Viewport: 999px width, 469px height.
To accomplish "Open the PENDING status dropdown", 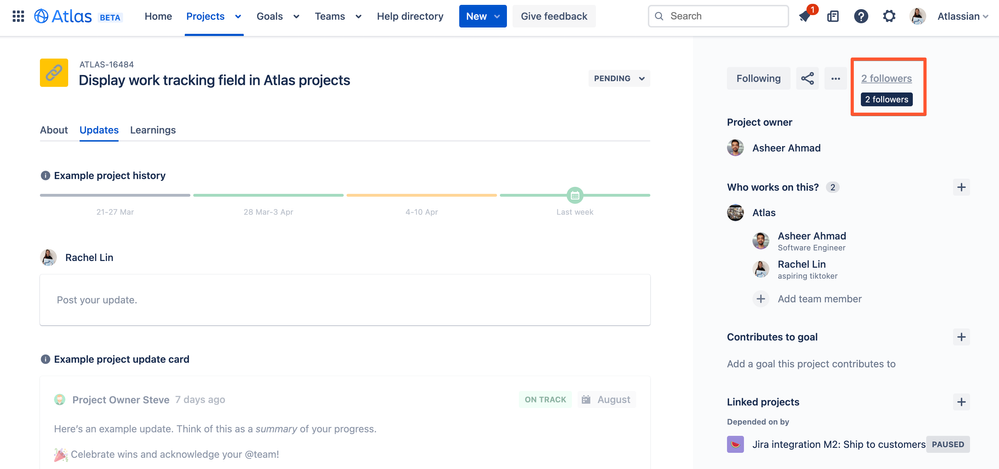I will (619, 78).
